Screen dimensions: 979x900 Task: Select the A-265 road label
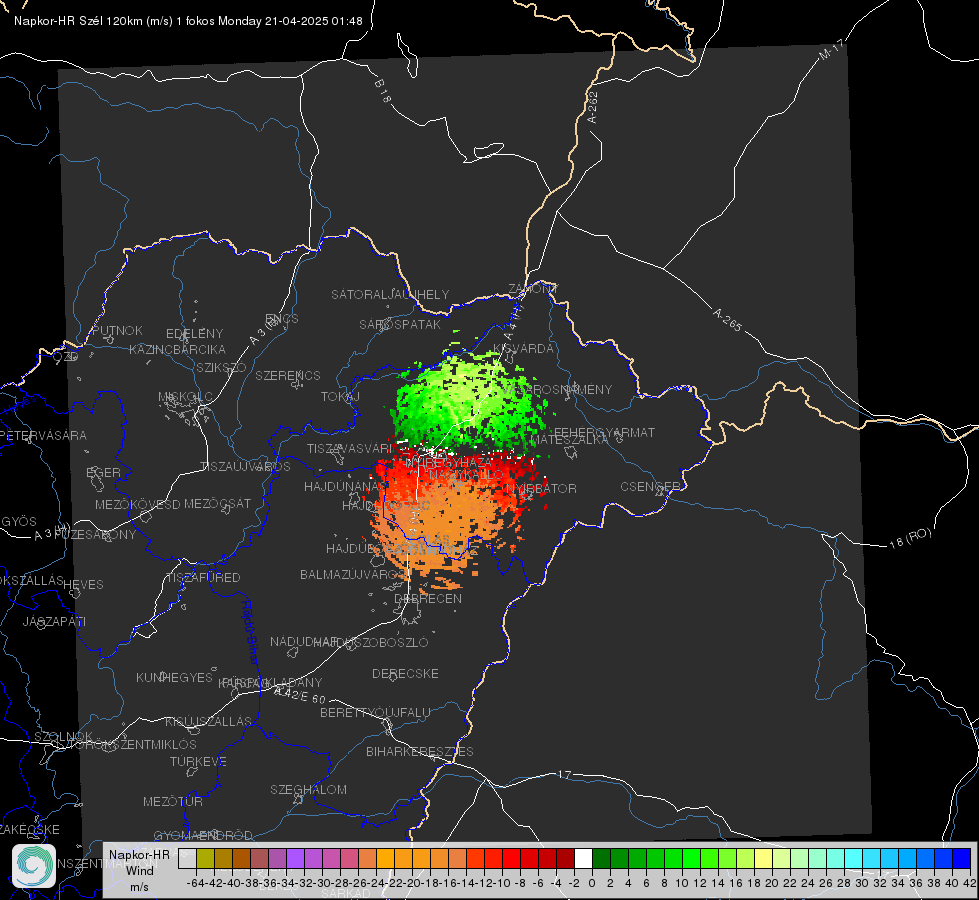[727, 320]
